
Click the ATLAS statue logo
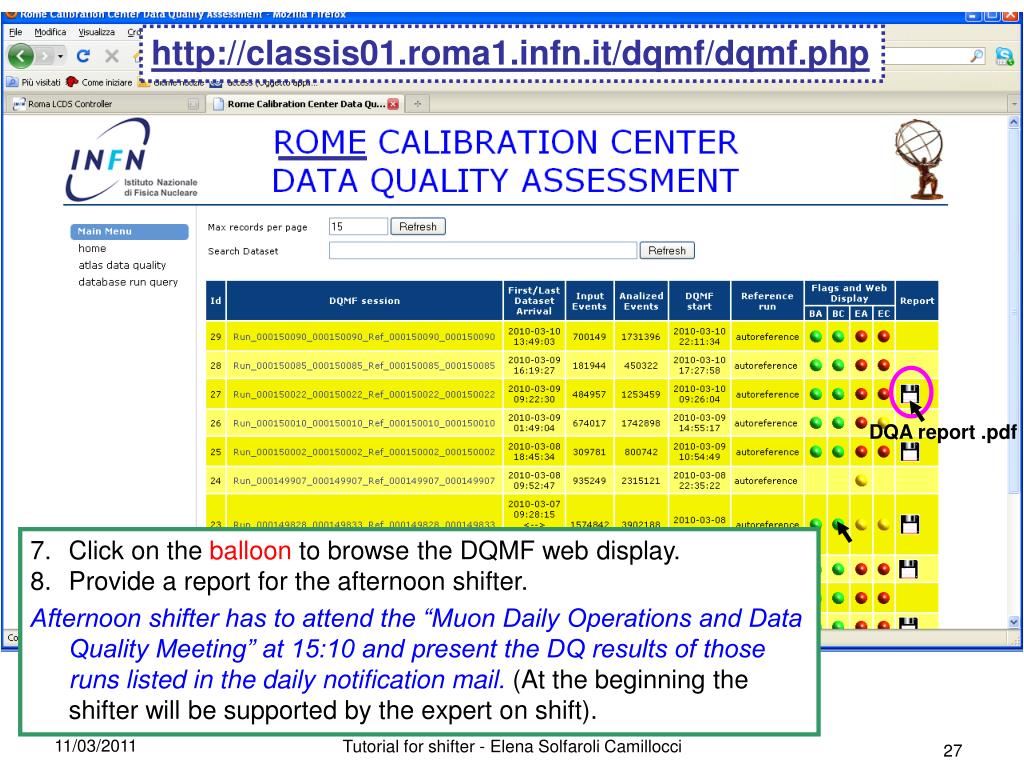click(920, 159)
